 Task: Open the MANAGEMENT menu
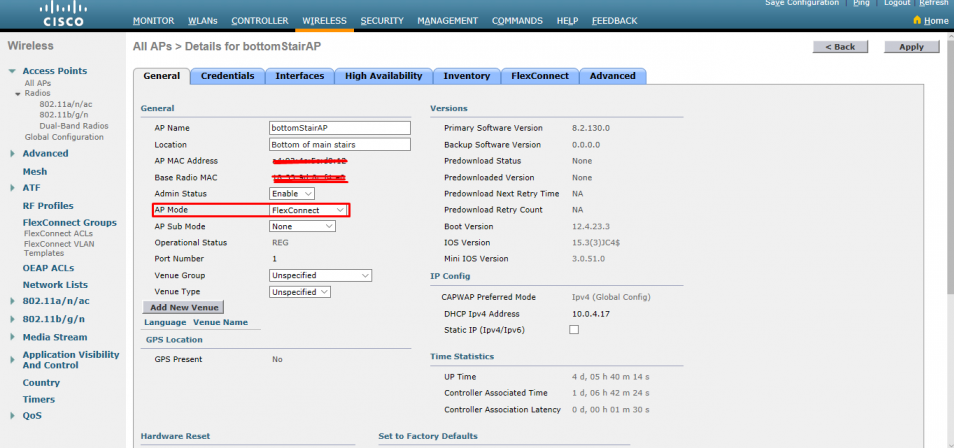pos(447,21)
